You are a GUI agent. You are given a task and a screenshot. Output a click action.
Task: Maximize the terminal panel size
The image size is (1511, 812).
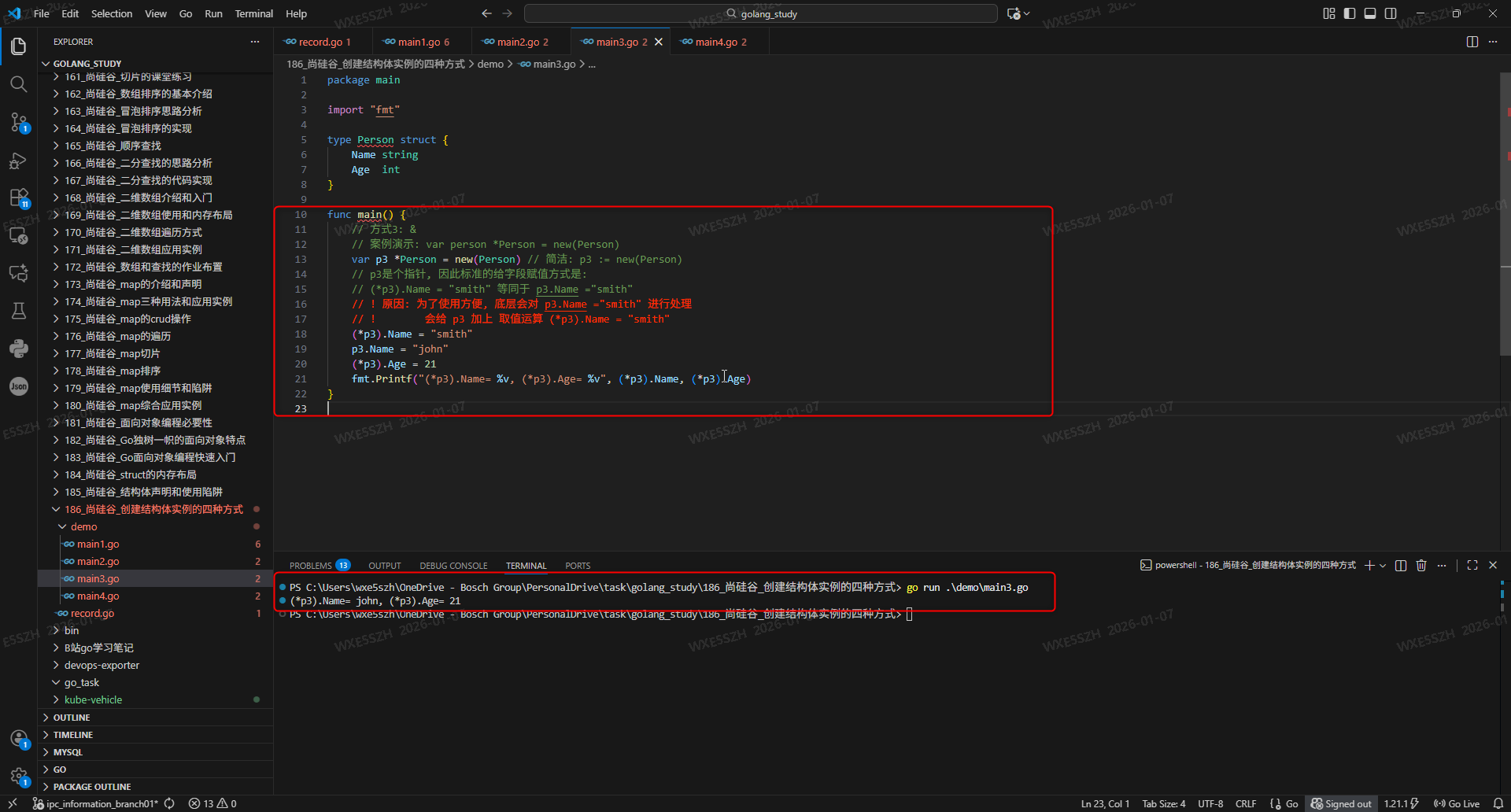click(x=1472, y=565)
